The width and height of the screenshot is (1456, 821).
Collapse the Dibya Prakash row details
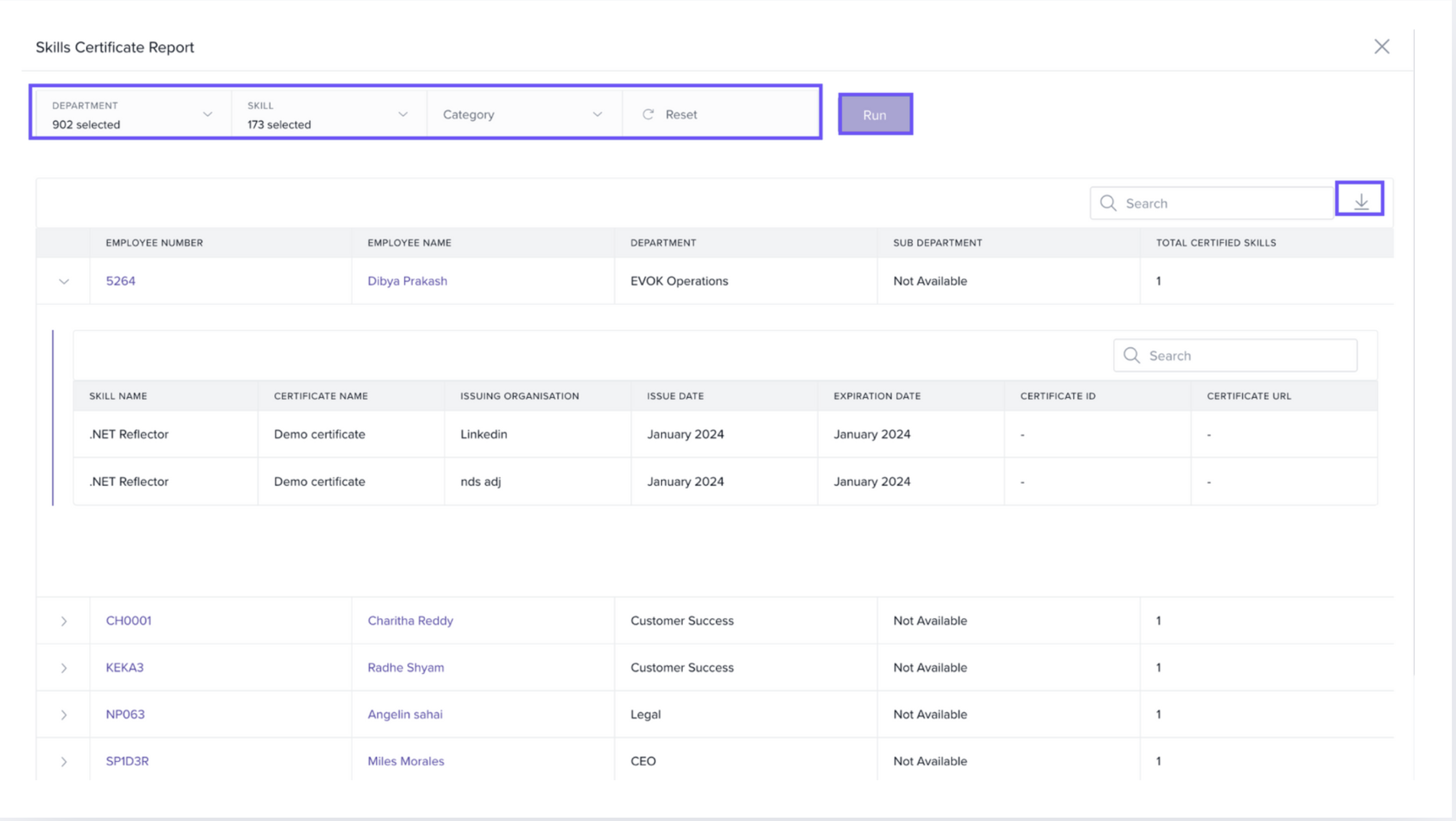click(64, 282)
